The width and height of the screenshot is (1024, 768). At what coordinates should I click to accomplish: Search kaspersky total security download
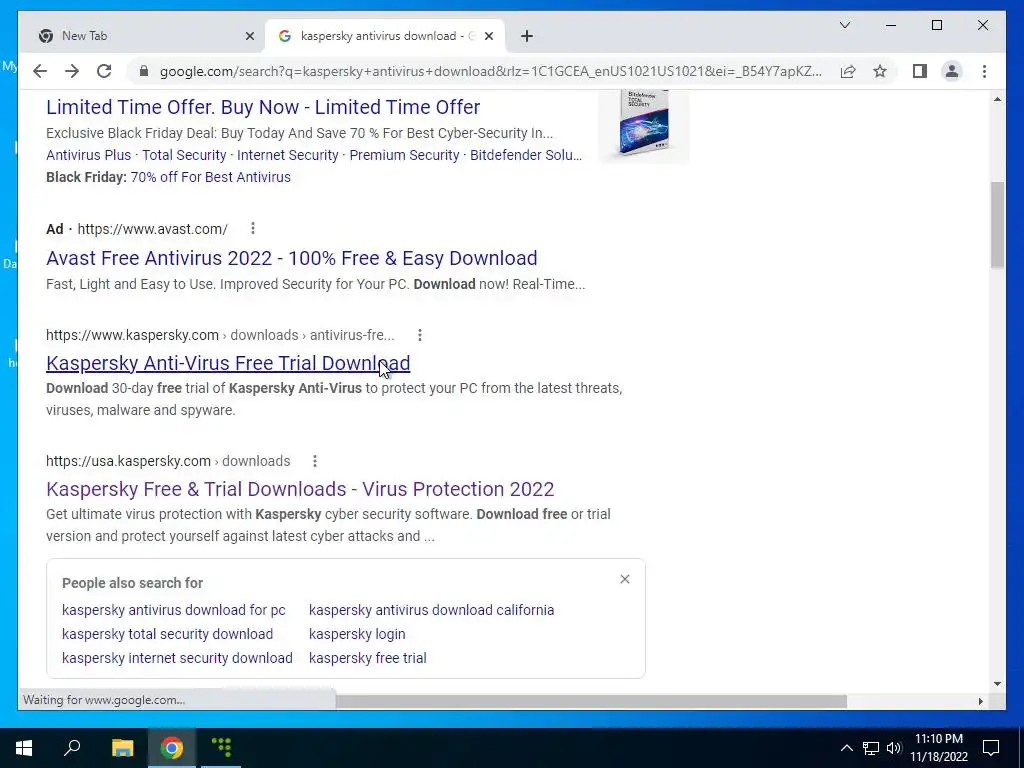(167, 634)
